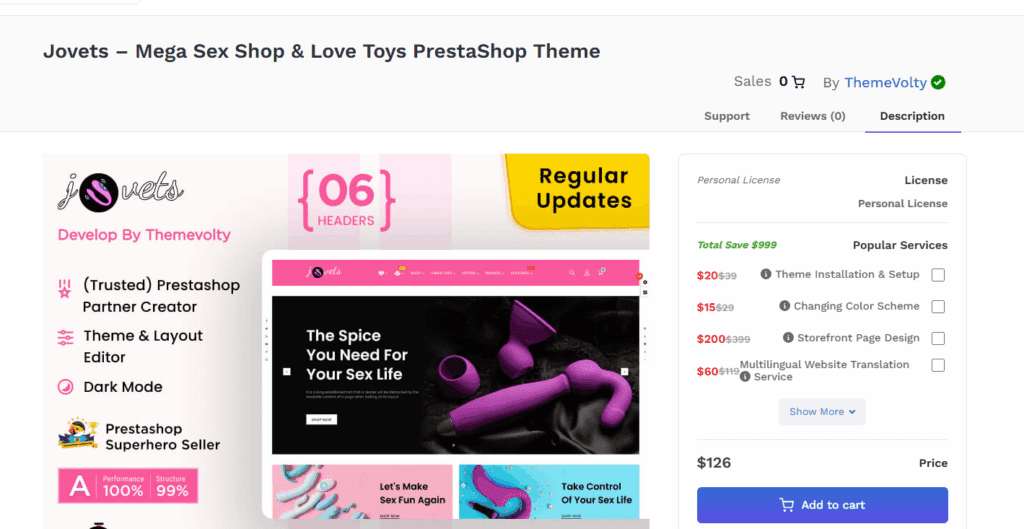The image size is (1024, 529).
Task: Click the Jovets logo in preview image
Action: coord(121,192)
